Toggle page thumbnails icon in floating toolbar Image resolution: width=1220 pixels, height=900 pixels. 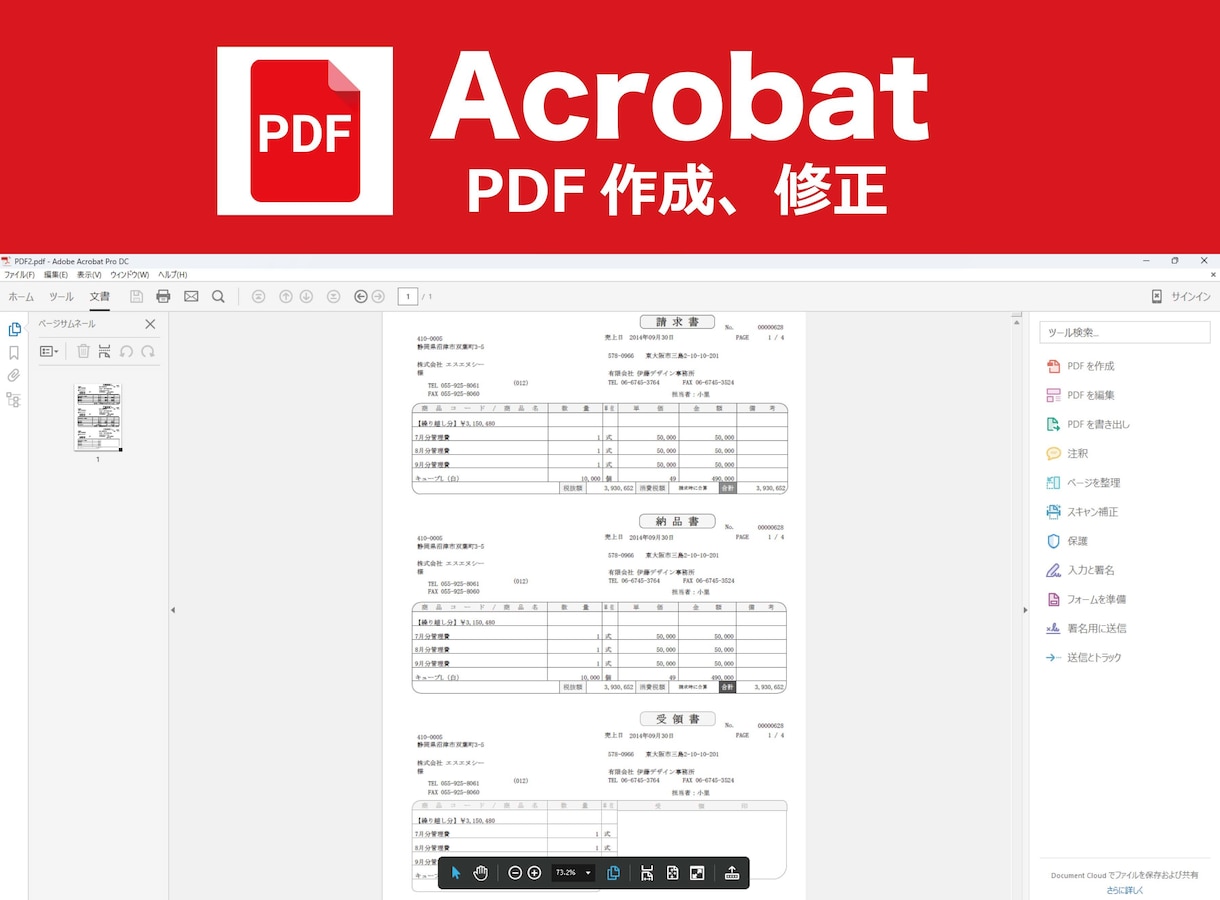[613, 873]
